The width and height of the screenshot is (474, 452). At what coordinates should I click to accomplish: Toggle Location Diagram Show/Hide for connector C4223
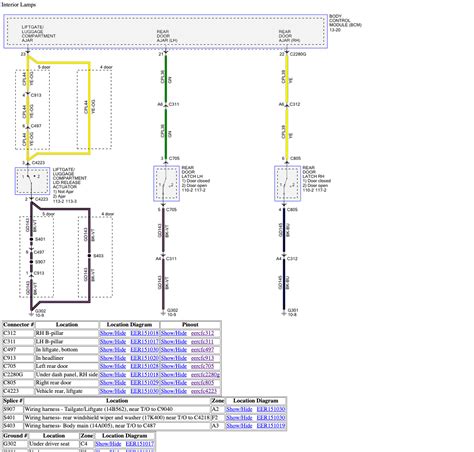[x=113, y=391]
